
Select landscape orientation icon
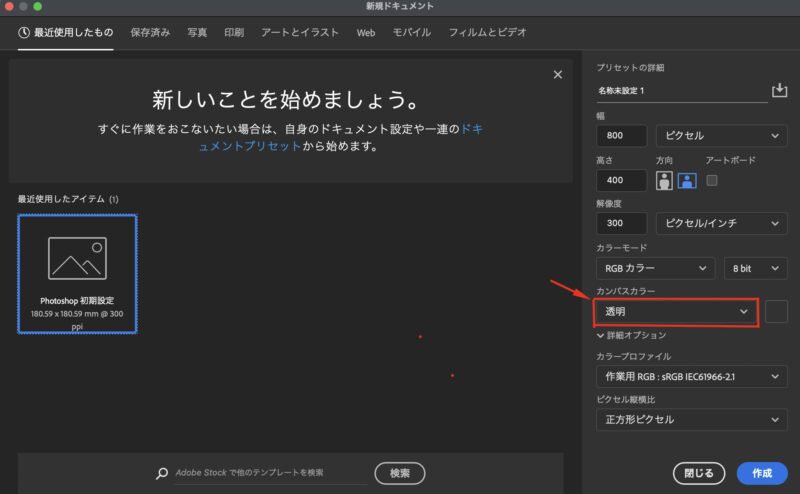pos(687,180)
